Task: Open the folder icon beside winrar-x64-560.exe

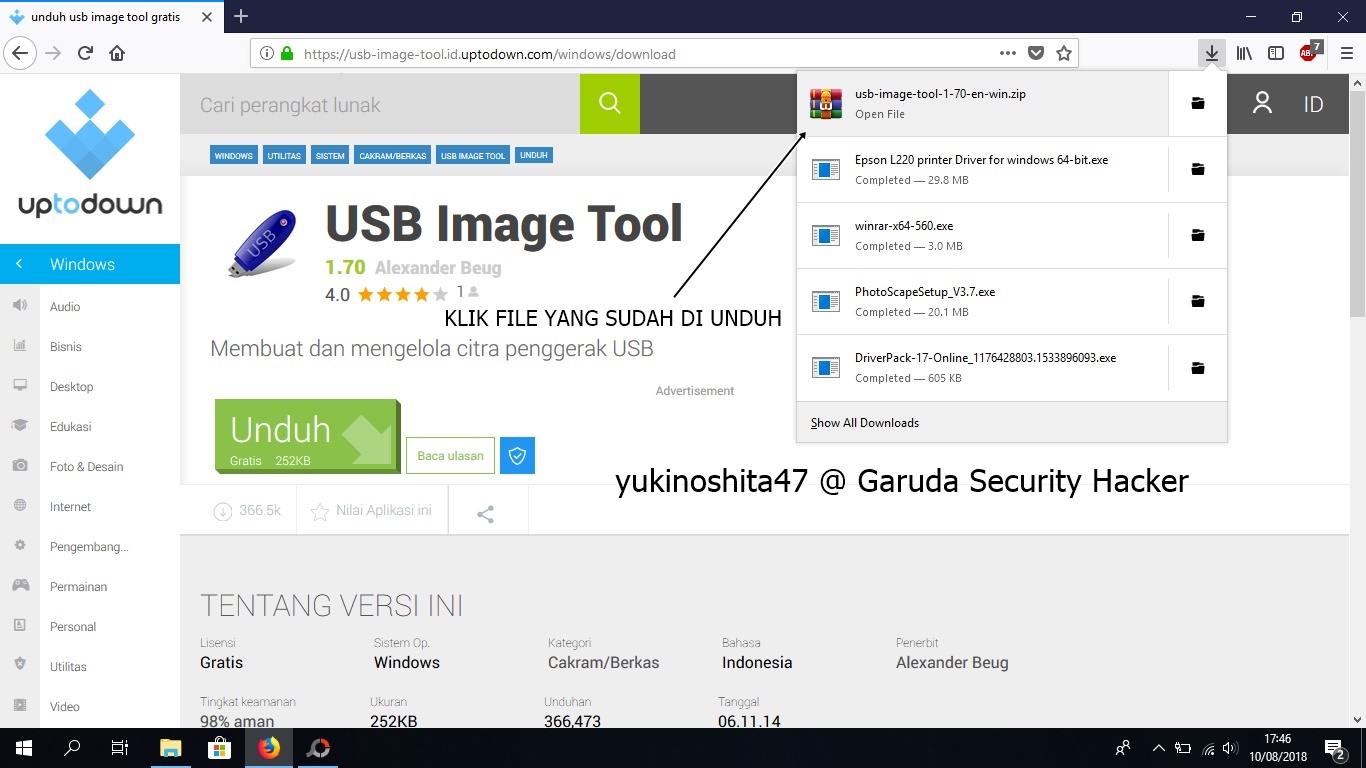Action: click(x=1197, y=235)
